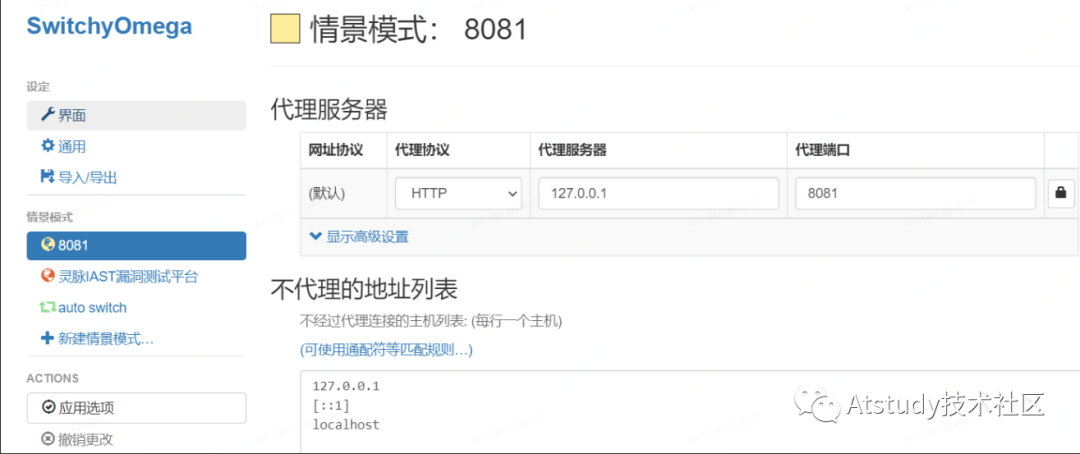This screenshot has width=1080, height=454.
Task: Click the lock icon for proxy authentication
Action: coord(1061,194)
